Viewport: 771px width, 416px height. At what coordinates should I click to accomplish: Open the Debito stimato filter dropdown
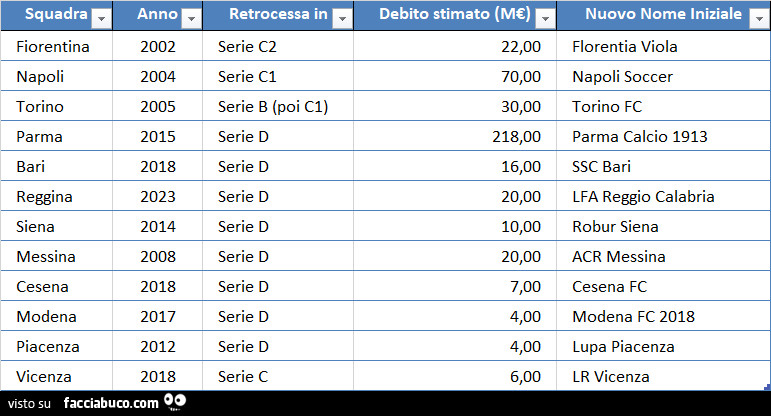pyautogui.click(x=544, y=18)
